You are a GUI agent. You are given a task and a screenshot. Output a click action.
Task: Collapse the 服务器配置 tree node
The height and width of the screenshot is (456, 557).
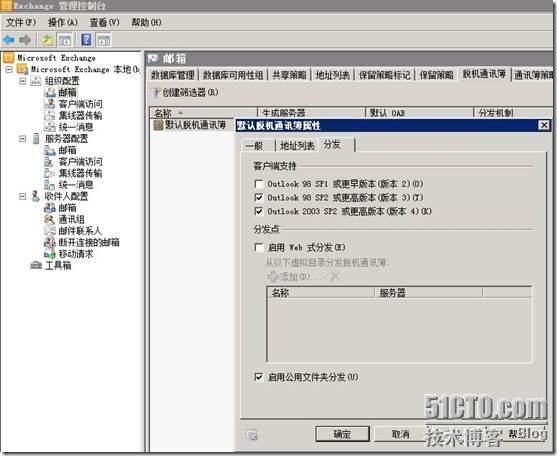click(x=22, y=139)
